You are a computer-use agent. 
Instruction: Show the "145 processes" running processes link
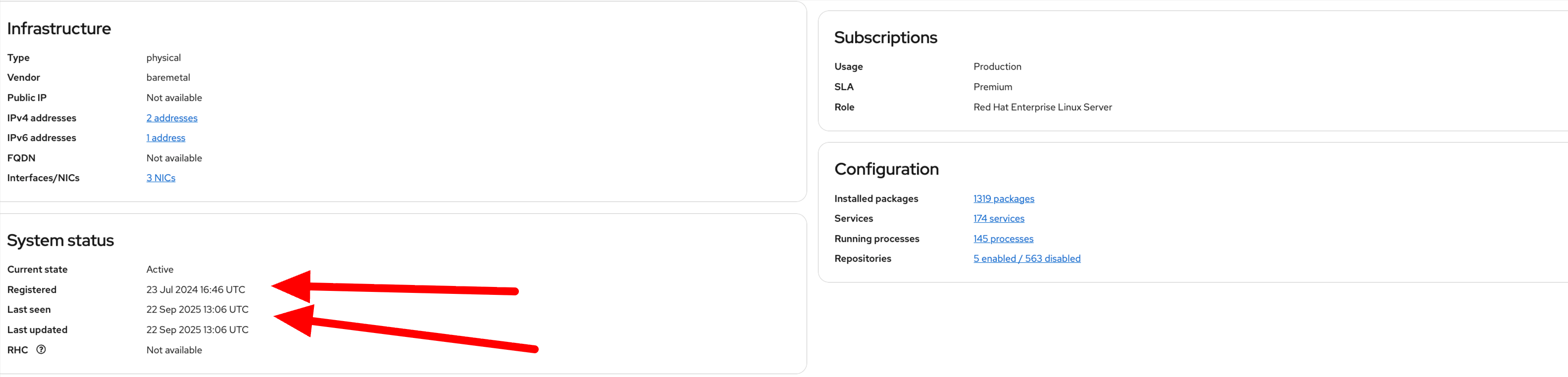tap(1003, 238)
